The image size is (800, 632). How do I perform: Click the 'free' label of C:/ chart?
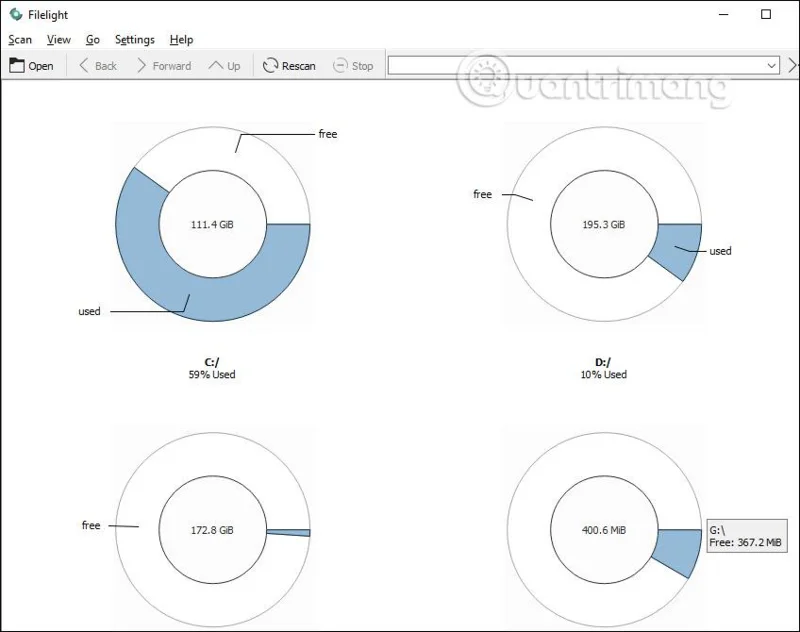click(x=328, y=134)
